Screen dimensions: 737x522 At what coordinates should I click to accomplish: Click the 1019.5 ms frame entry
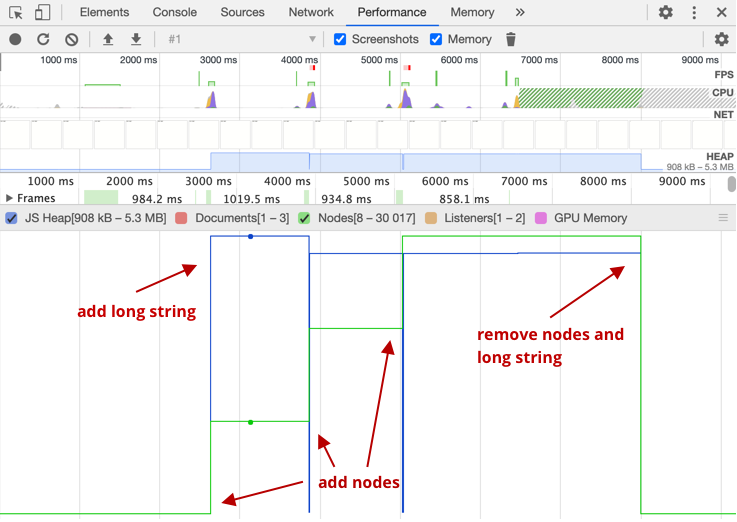point(251,199)
